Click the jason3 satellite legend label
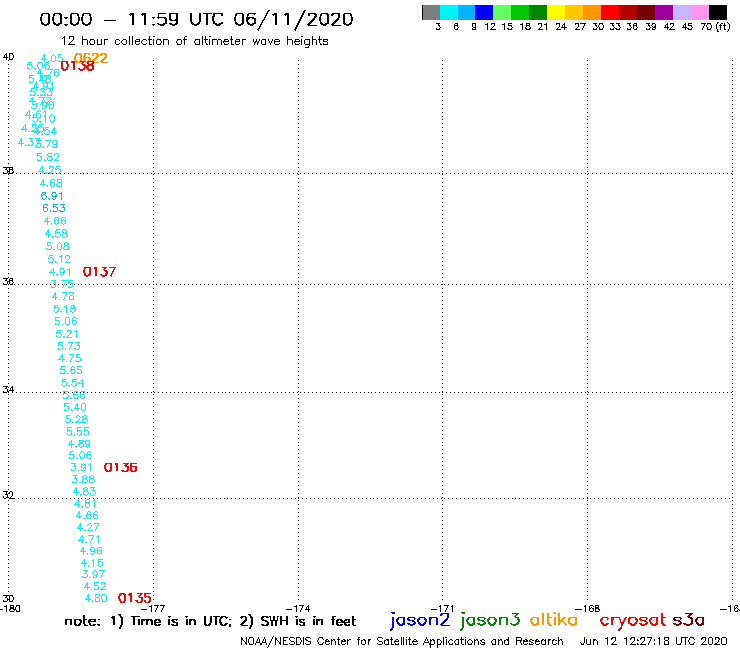The image size is (740, 650). click(490, 620)
